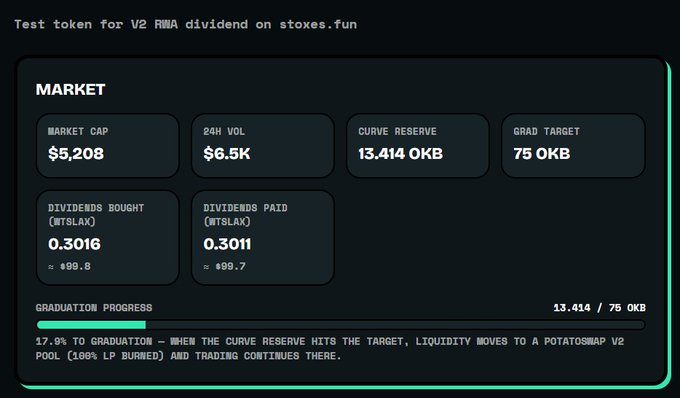
Task: Click the GRADUATION PROGRESS label
Action: [94, 308]
